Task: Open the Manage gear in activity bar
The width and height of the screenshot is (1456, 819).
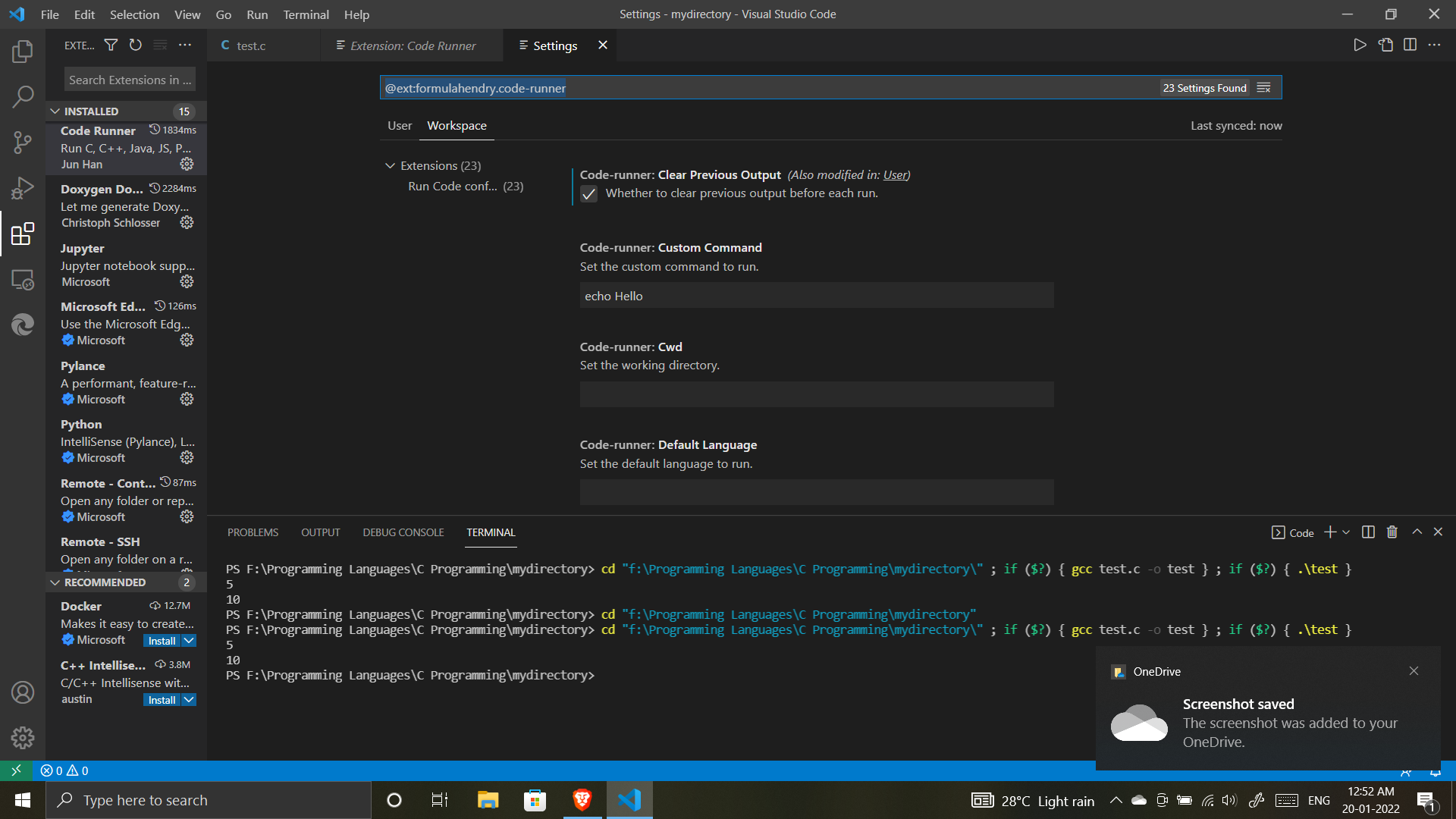Action: click(x=23, y=738)
